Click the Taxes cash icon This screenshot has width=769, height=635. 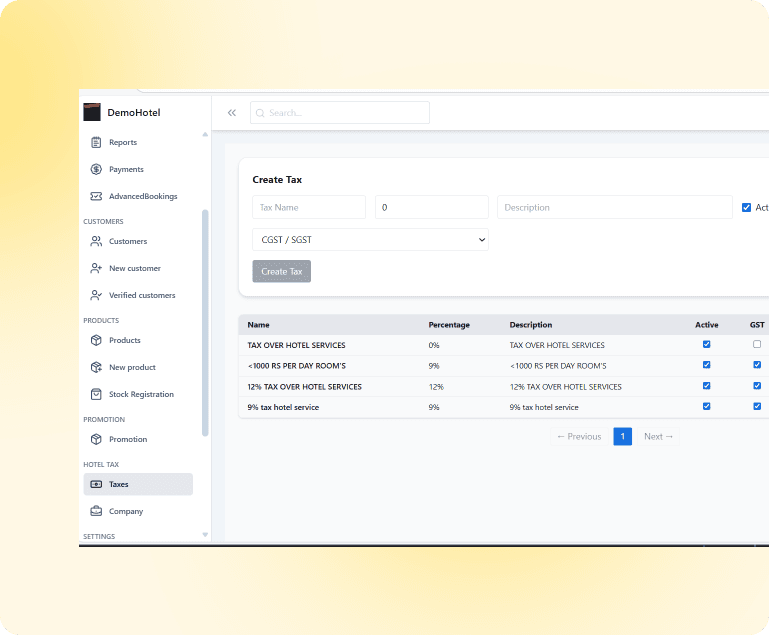click(96, 484)
